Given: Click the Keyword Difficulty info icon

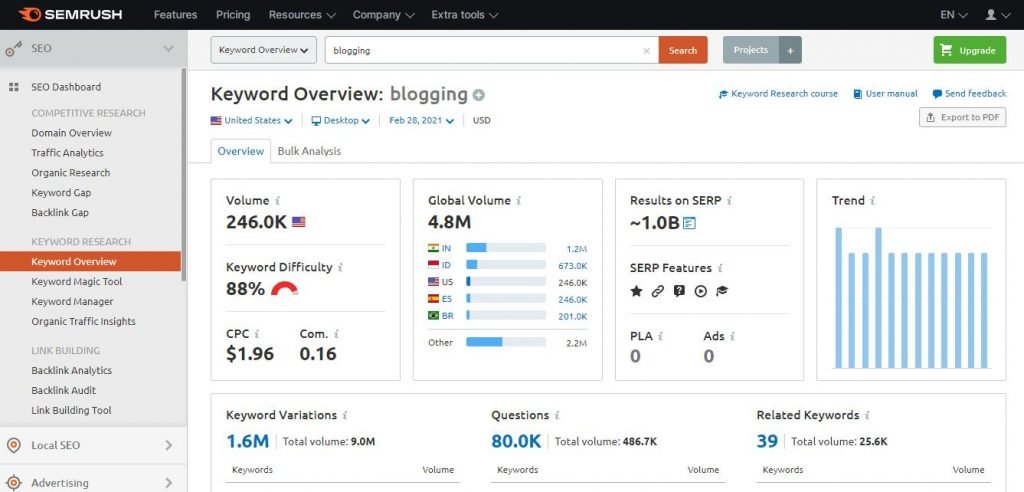Looking at the screenshot, I should click(x=340, y=267).
